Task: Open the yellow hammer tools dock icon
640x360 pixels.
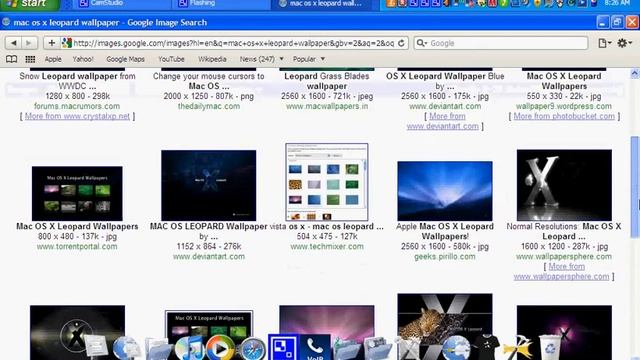Action: coord(517,348)
